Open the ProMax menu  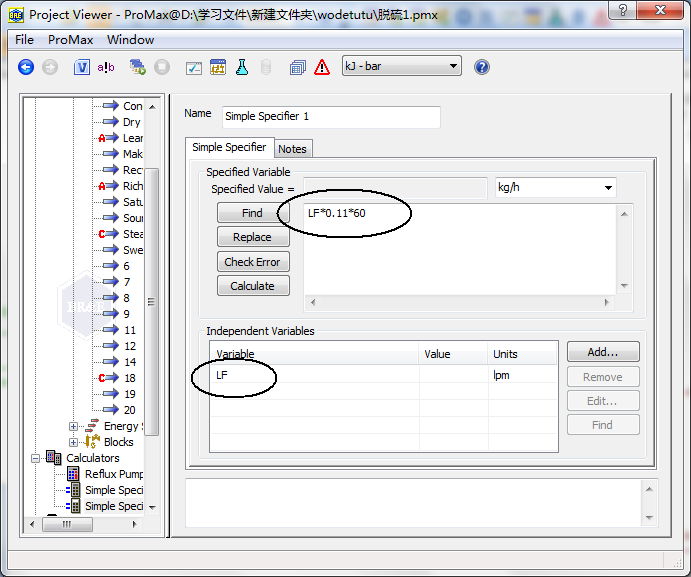pyautogui.click(x=70, y=40)
